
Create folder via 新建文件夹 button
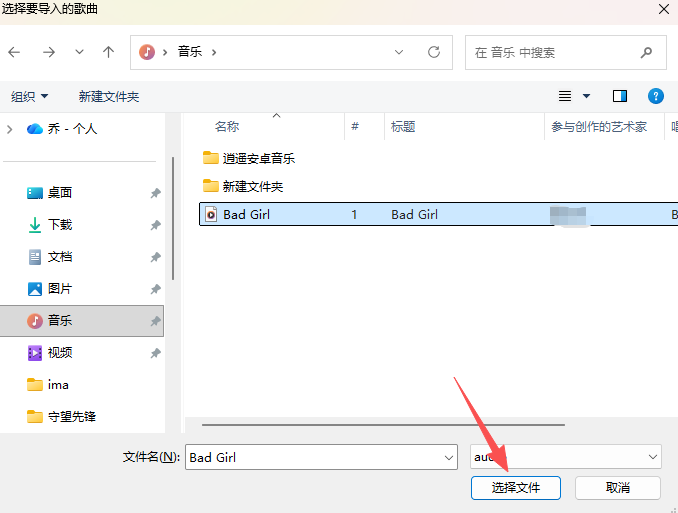click(109, 96)
